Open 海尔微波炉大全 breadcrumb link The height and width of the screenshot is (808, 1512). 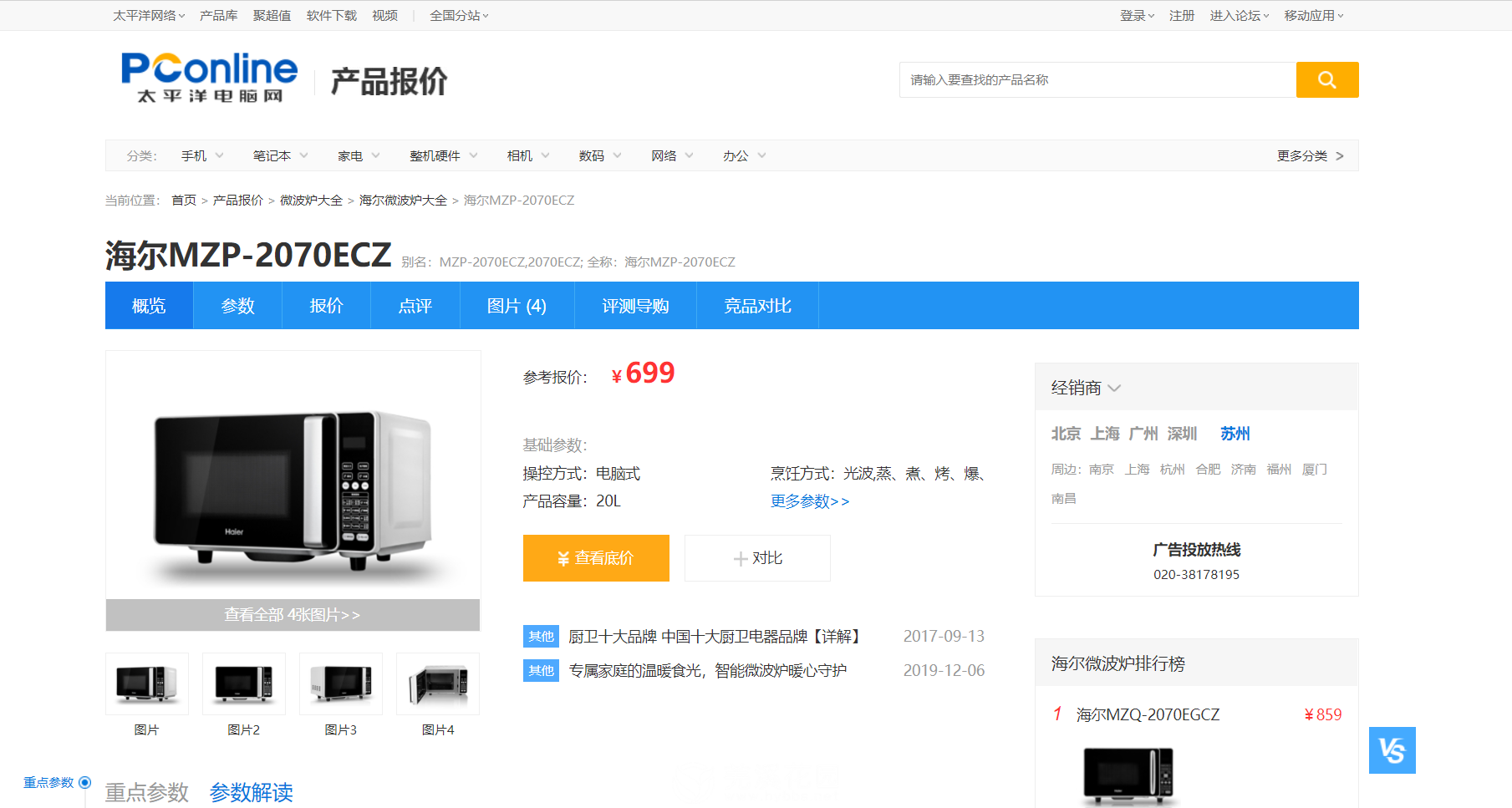403,201
